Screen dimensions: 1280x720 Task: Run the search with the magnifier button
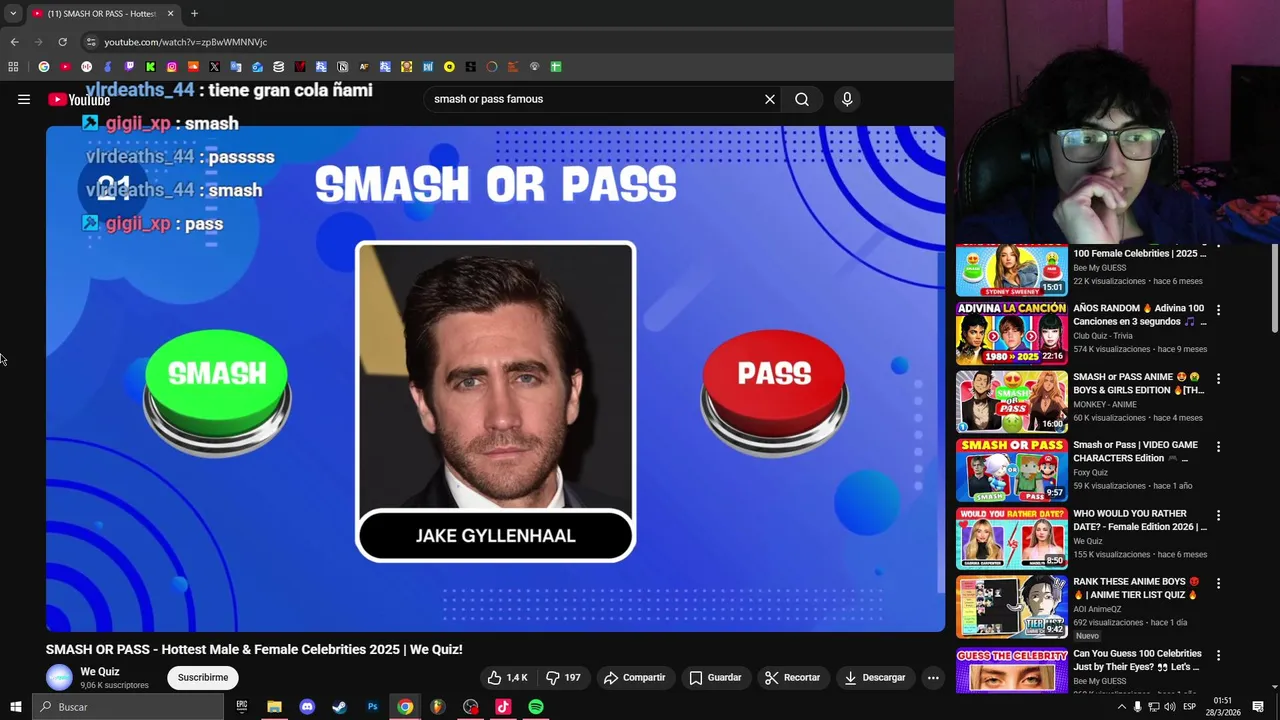(x=802, y=99)
